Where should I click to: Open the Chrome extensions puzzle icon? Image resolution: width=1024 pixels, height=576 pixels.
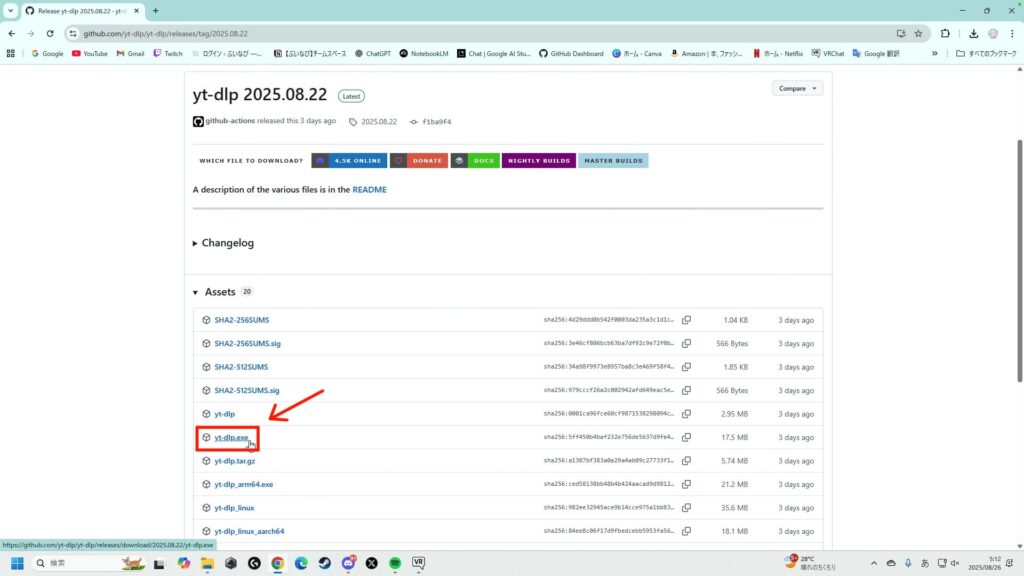coord(945,33)
